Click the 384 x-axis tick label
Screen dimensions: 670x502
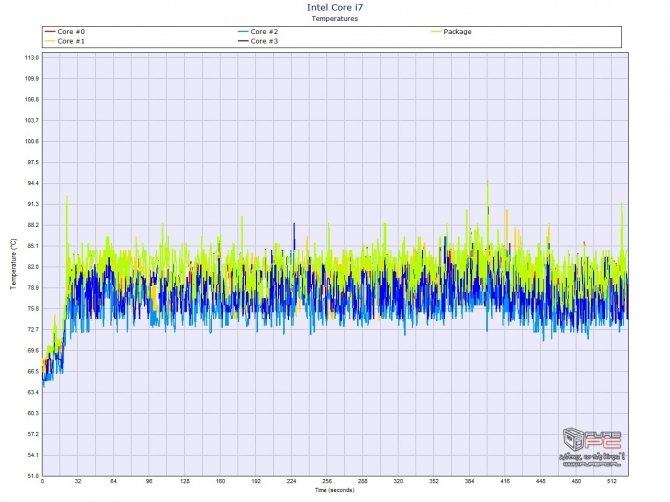coord(469,481)
